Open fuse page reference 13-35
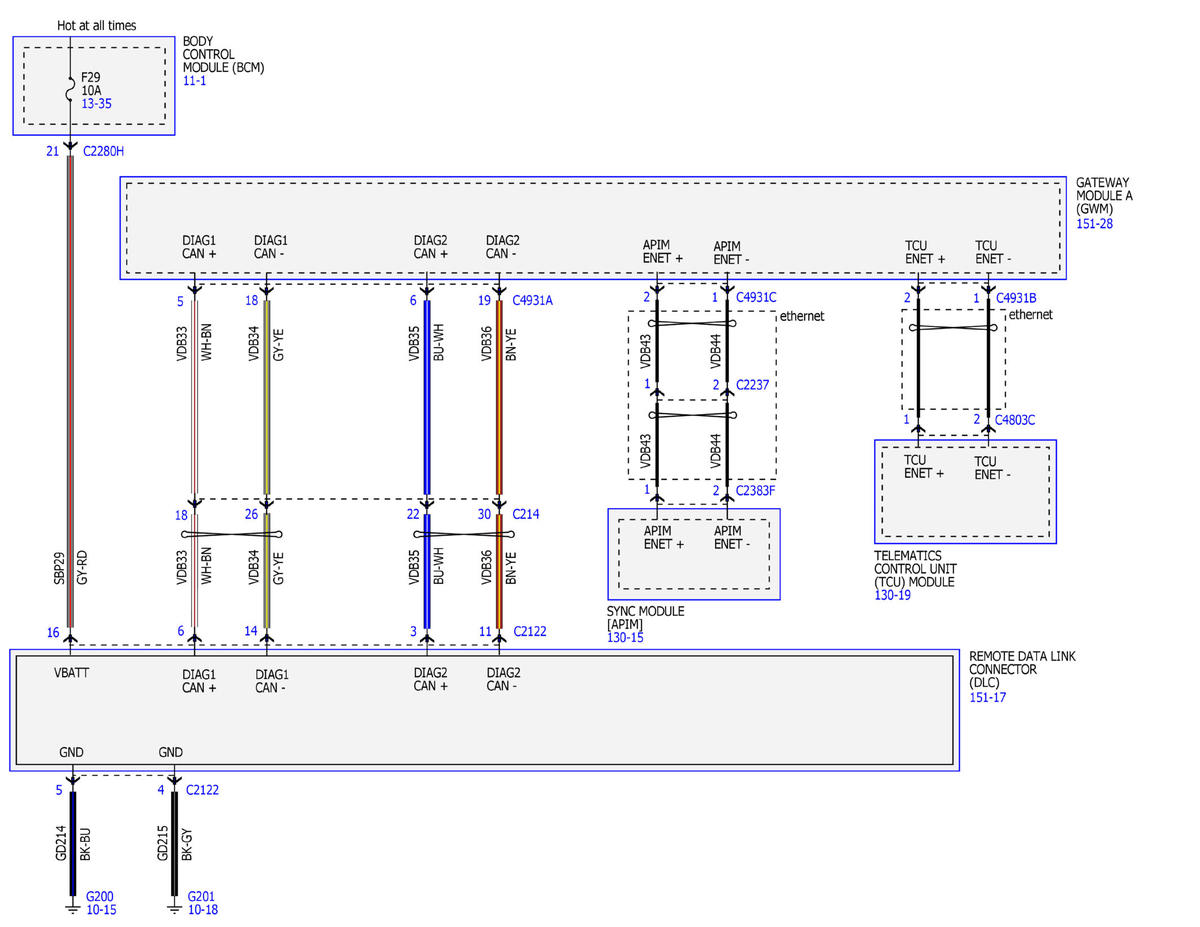The height and width of the screenshot is (927, 1200). click(96, 103)
